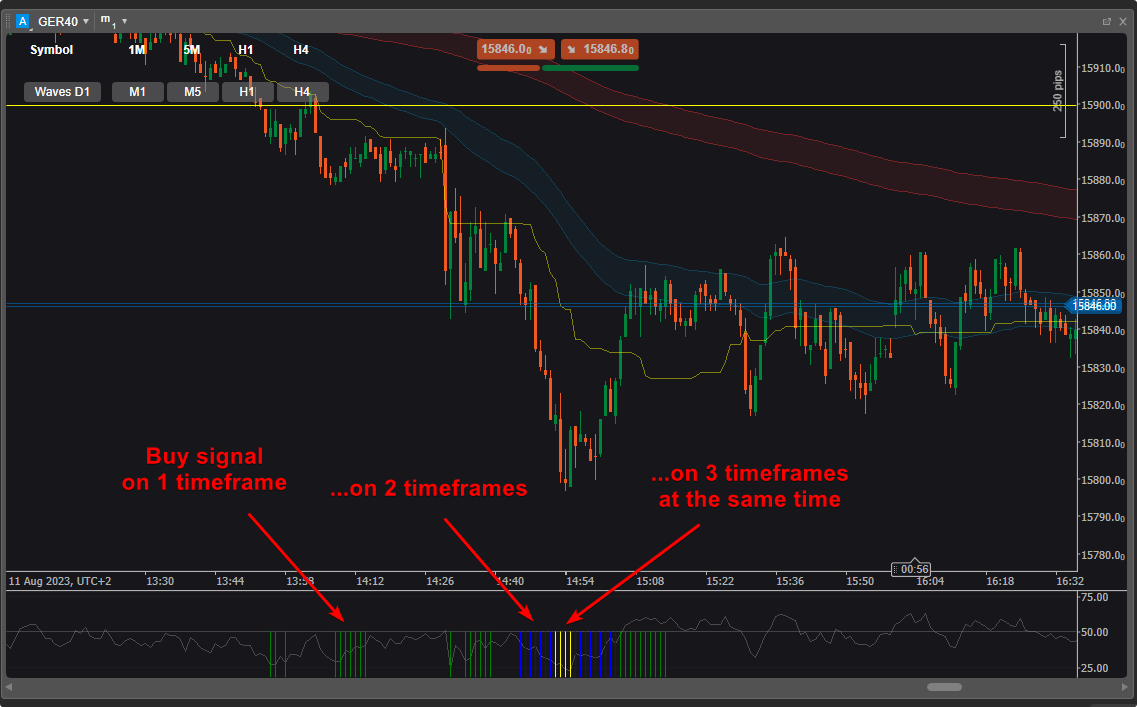Viewport: 1137px width, 707px height.
Task: Toggle the M1 timeframe filter
Action: click(x=137, y=92)
